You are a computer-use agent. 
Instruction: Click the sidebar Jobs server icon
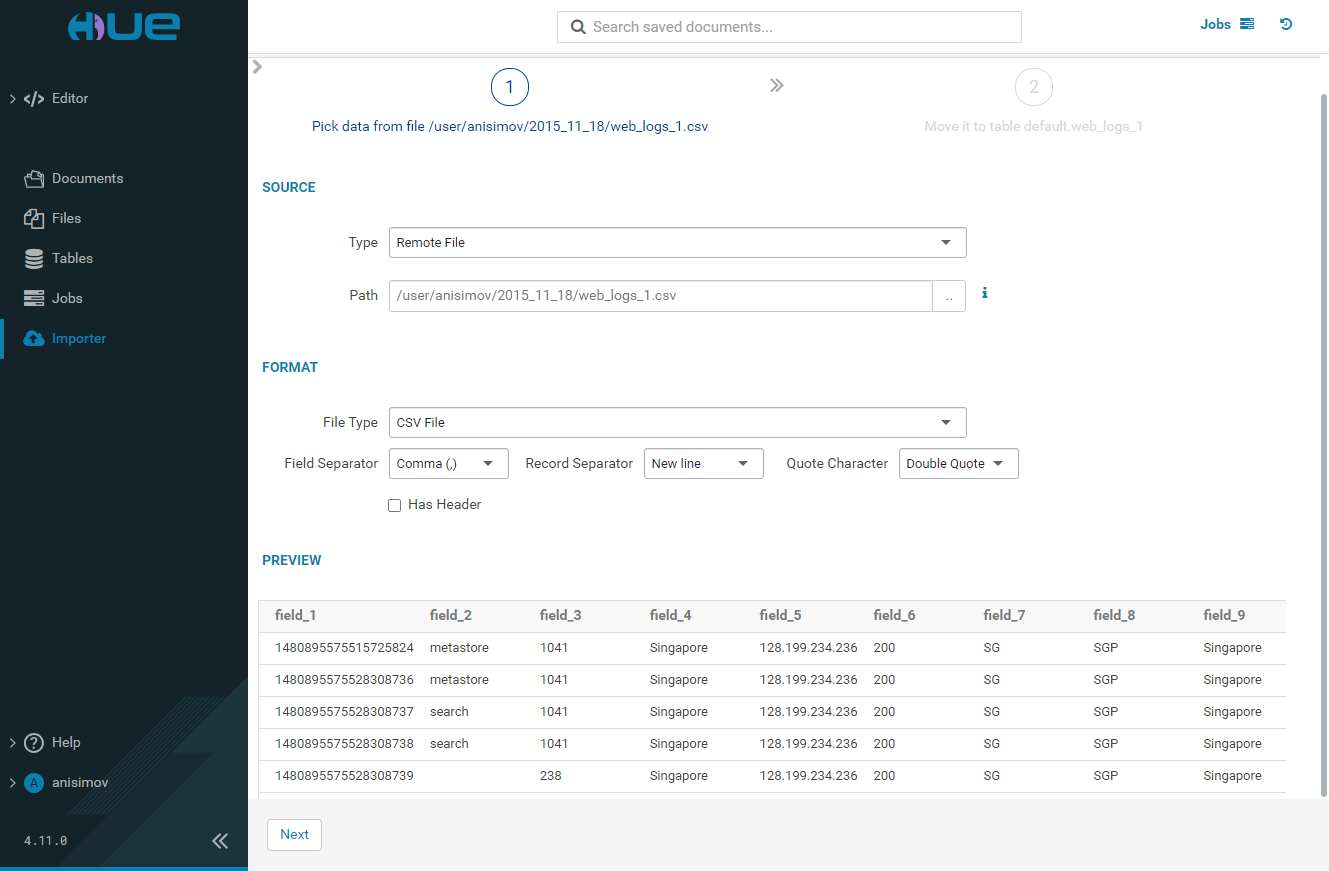pos(34,298)
